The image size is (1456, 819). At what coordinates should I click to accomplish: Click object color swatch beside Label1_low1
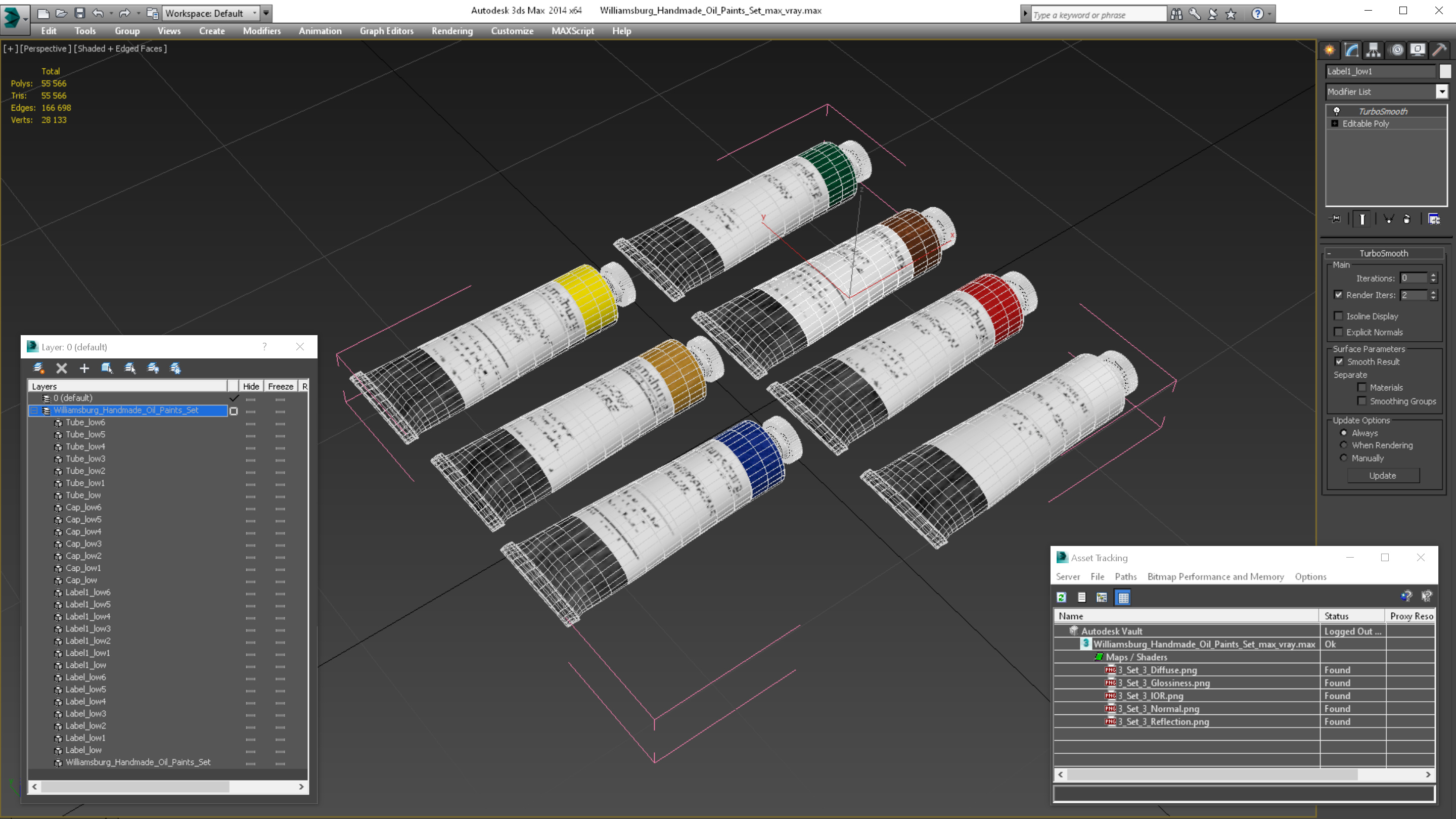[1445, 71]
